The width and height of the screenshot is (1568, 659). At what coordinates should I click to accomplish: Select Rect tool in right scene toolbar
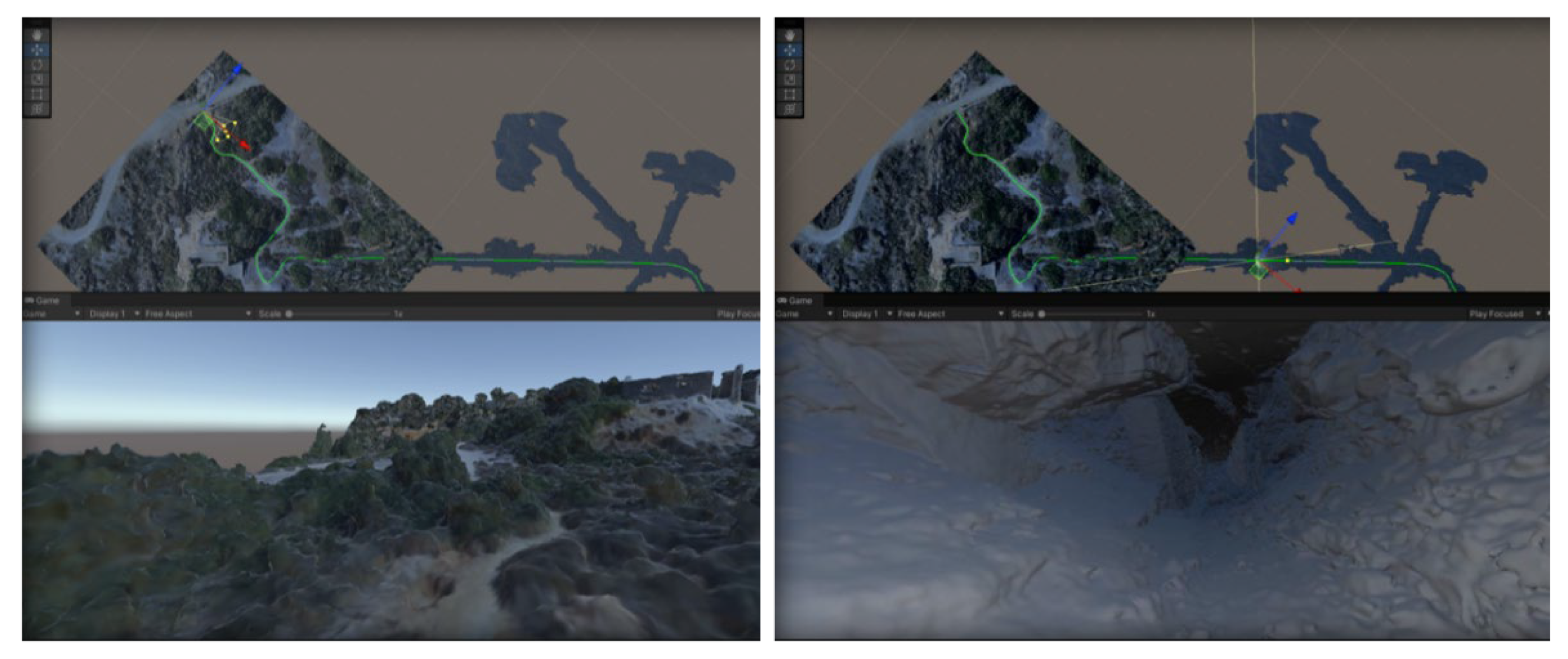point(789,94)
